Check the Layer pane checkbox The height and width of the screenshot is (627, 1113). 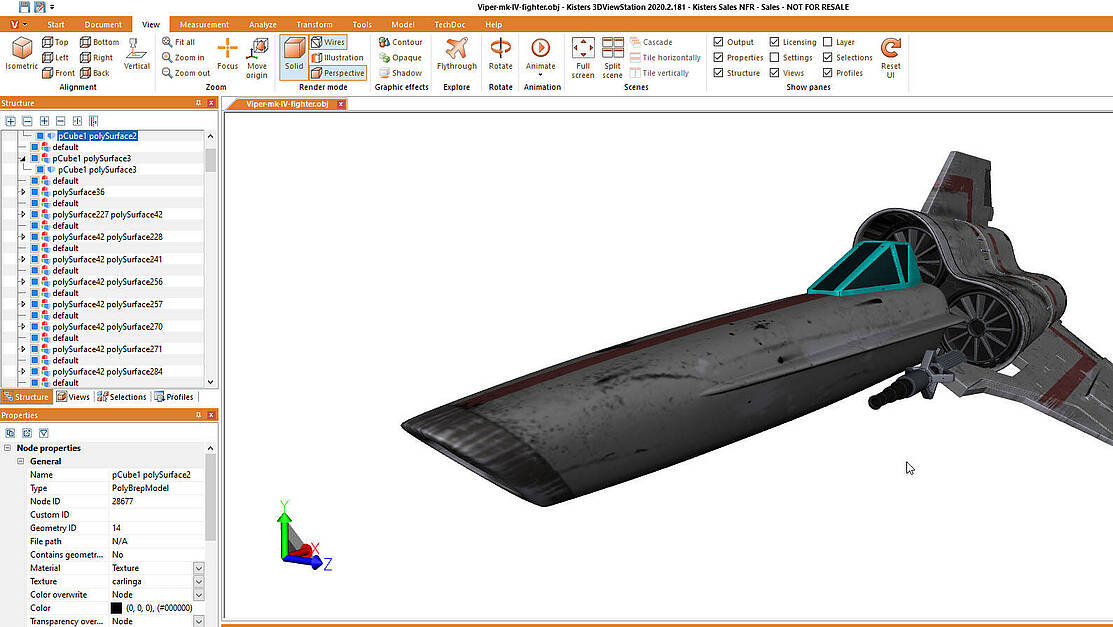pos(828,42)
